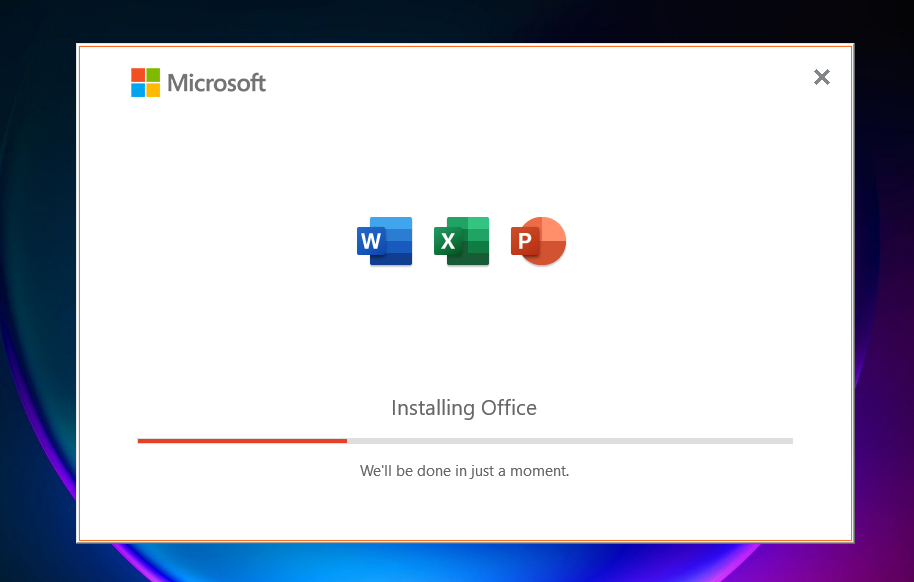Click the Microsoft four-square logo
The image size is (914, 582).
click(x=145, y=82)
